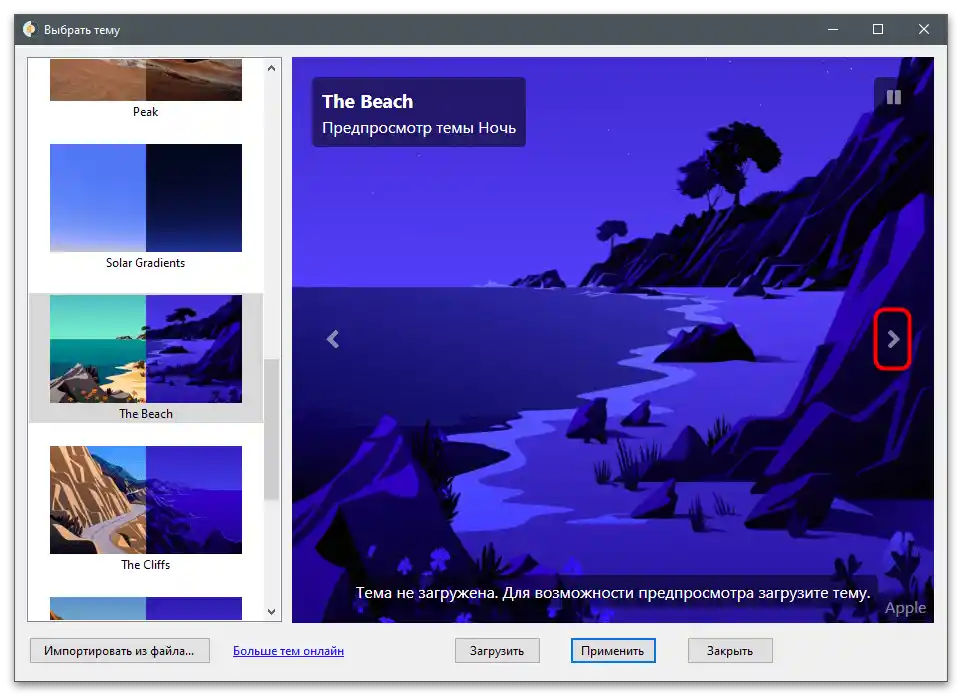Open the Импортировать из файла dialog
Screen dimensions: 962x696
120,651
